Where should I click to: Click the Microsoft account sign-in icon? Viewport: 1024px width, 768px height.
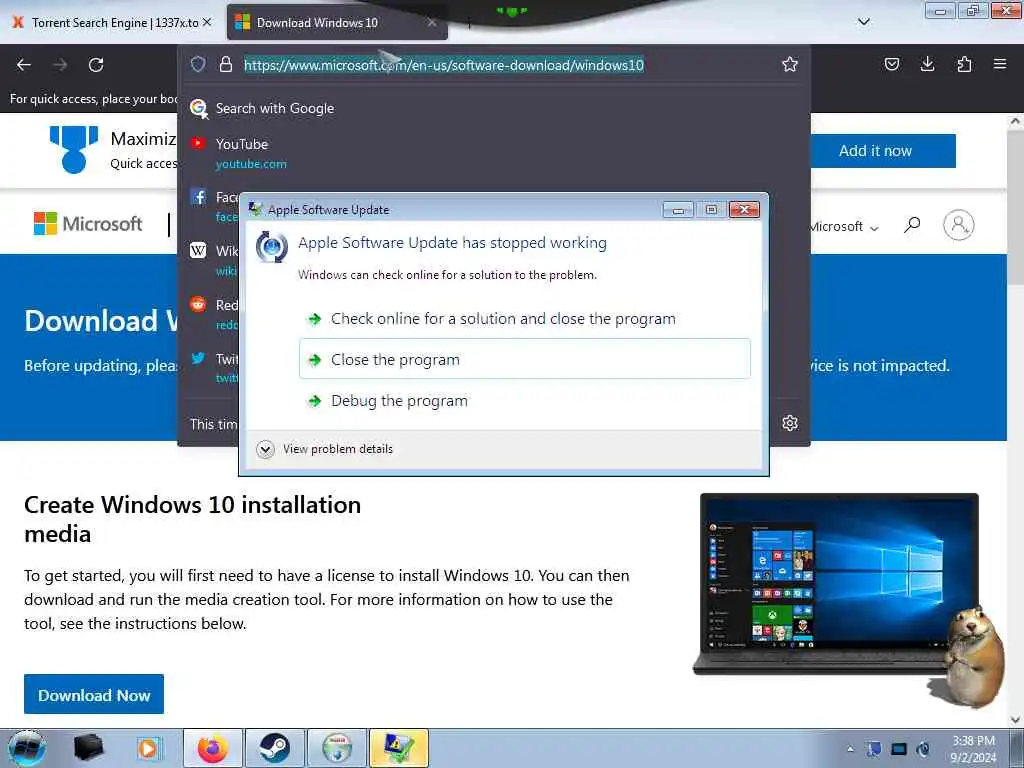(x=959, y=225)
